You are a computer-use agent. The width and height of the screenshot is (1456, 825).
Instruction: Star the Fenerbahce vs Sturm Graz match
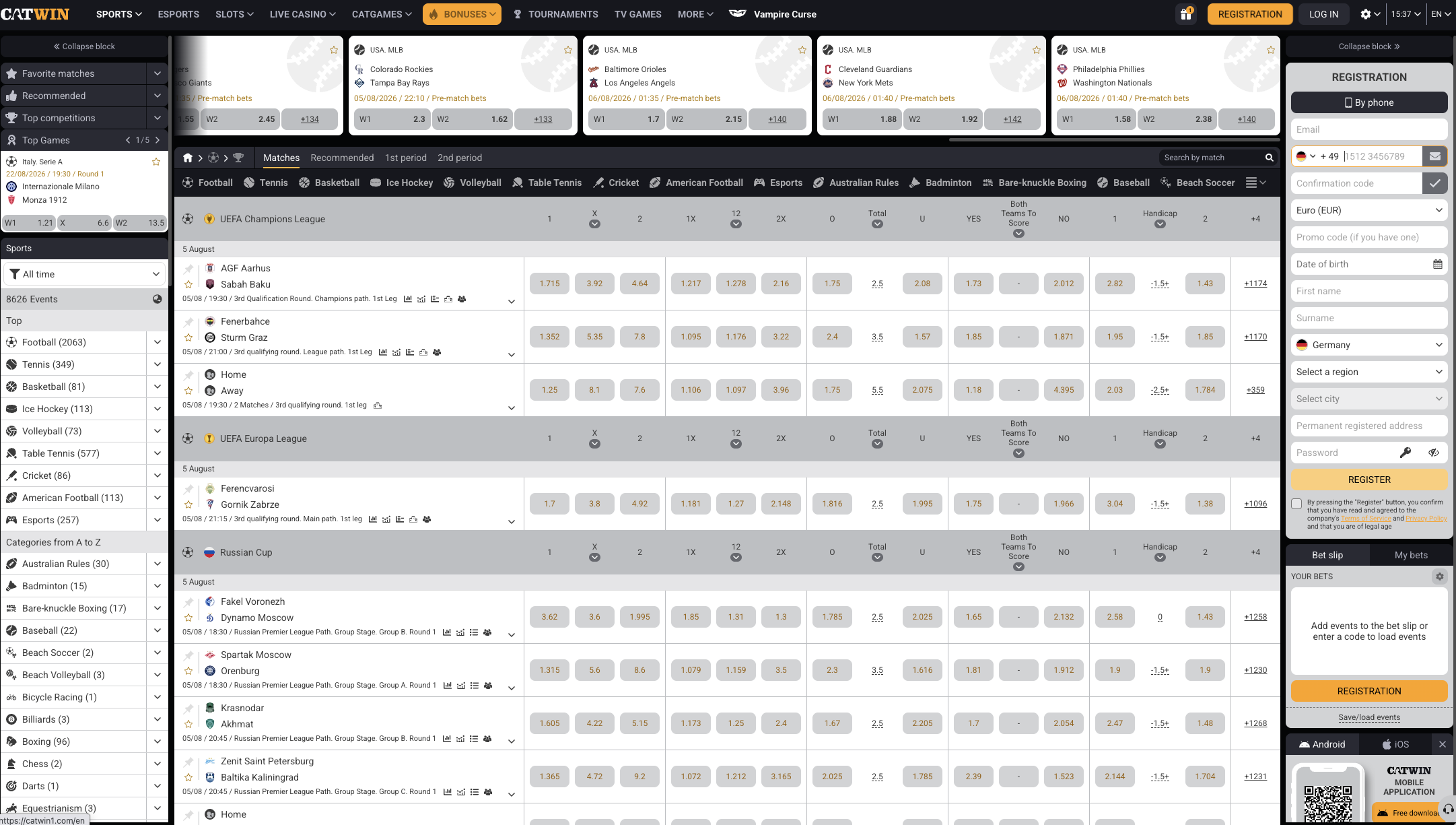tap(188, 338)
